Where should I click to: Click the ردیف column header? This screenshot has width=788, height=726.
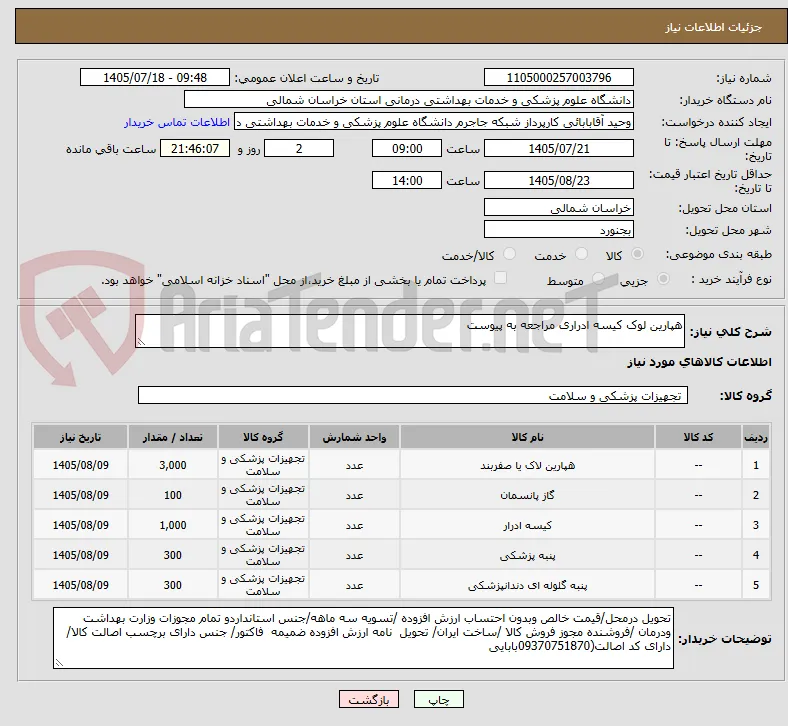pos(756,437)
